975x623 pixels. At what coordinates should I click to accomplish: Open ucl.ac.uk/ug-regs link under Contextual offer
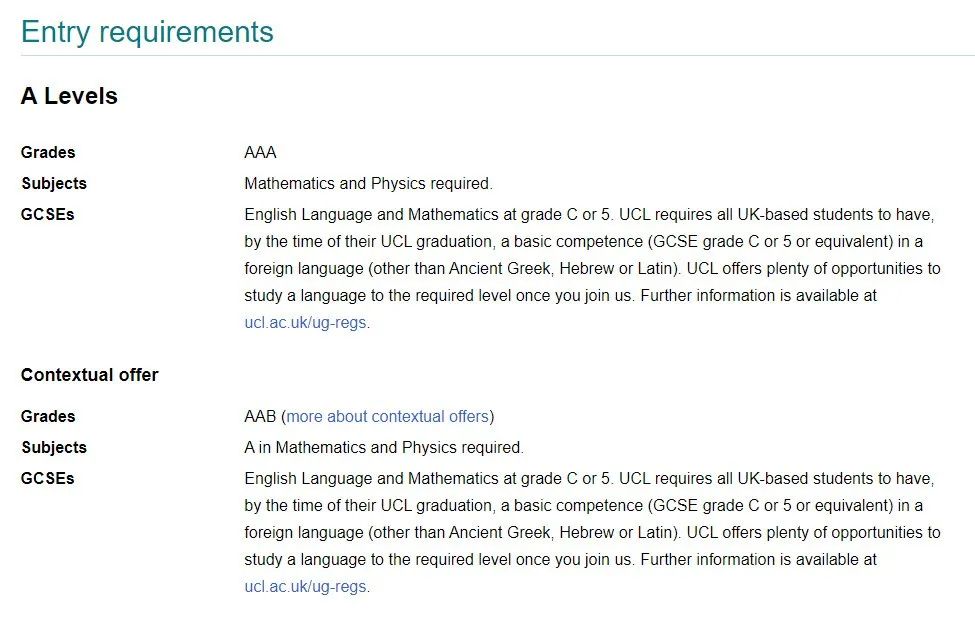[306, 587]
